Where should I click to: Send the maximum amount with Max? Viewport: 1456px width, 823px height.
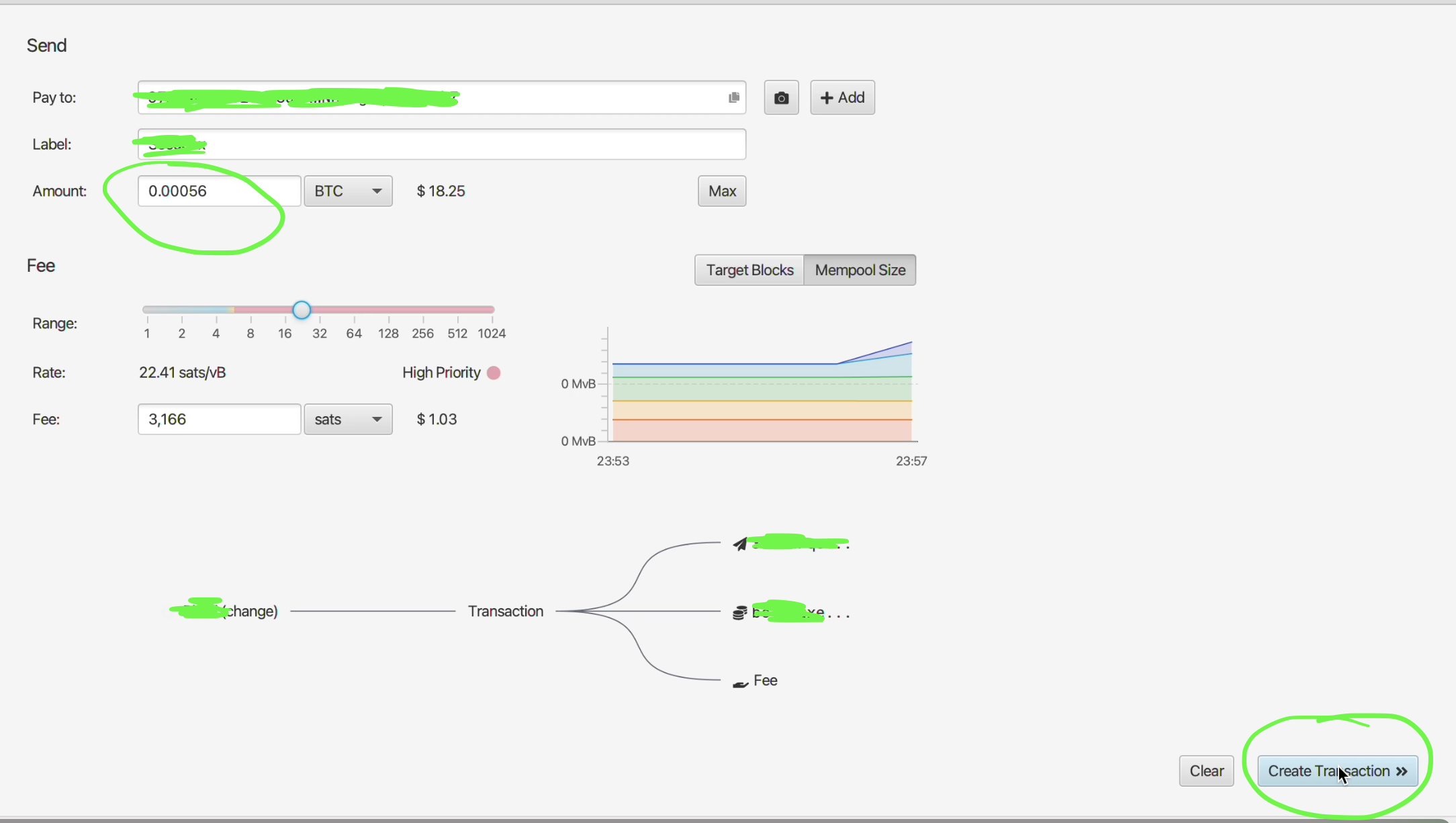point(721,191)
